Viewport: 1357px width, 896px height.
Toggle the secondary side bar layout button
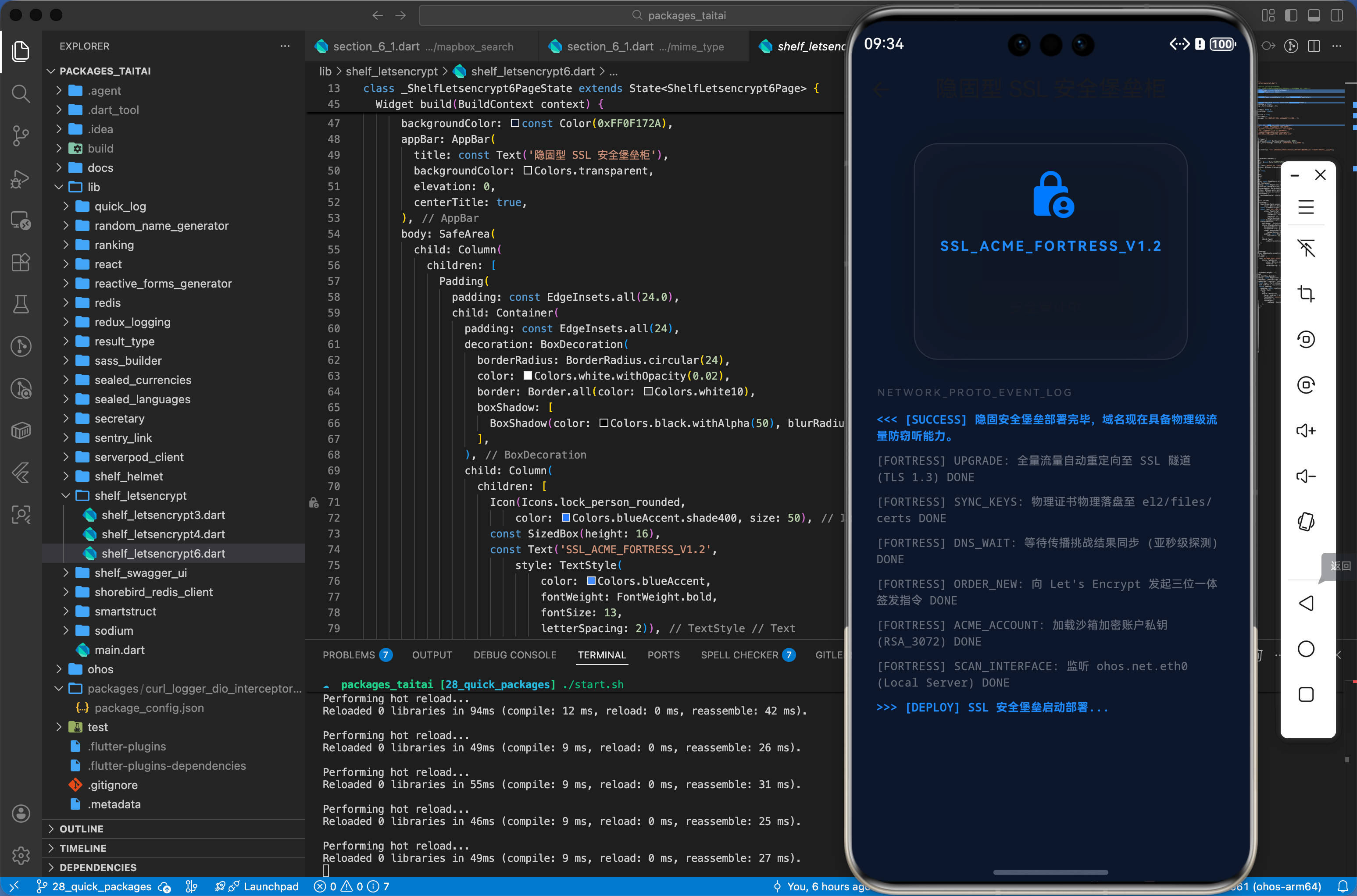(1336, 15)
